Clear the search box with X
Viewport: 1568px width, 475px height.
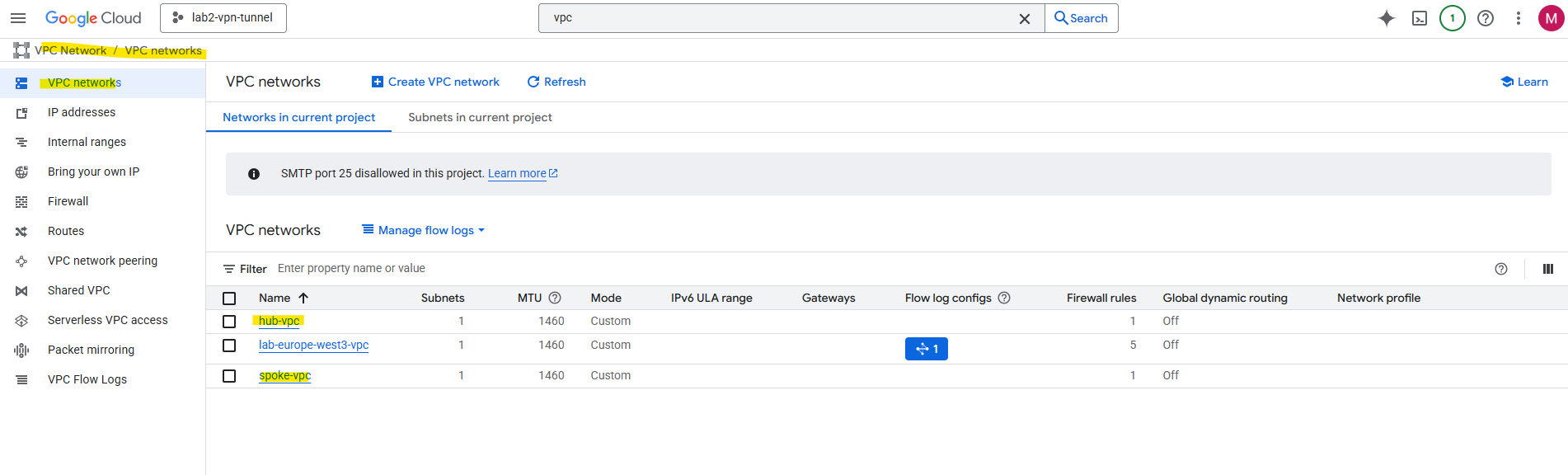pos(1024,18)
